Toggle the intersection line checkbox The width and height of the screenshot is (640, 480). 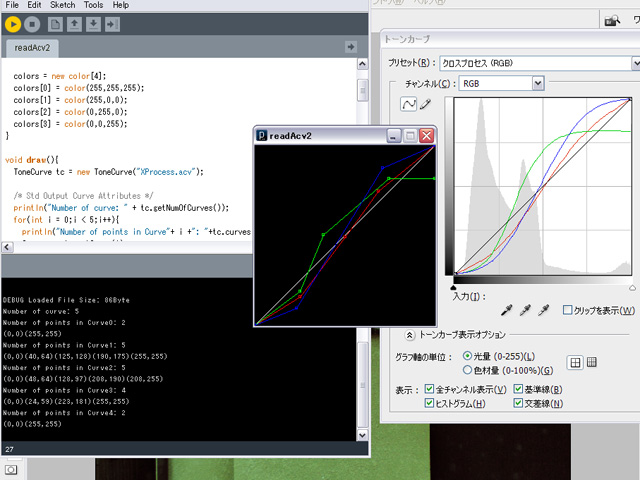[518, 403]
